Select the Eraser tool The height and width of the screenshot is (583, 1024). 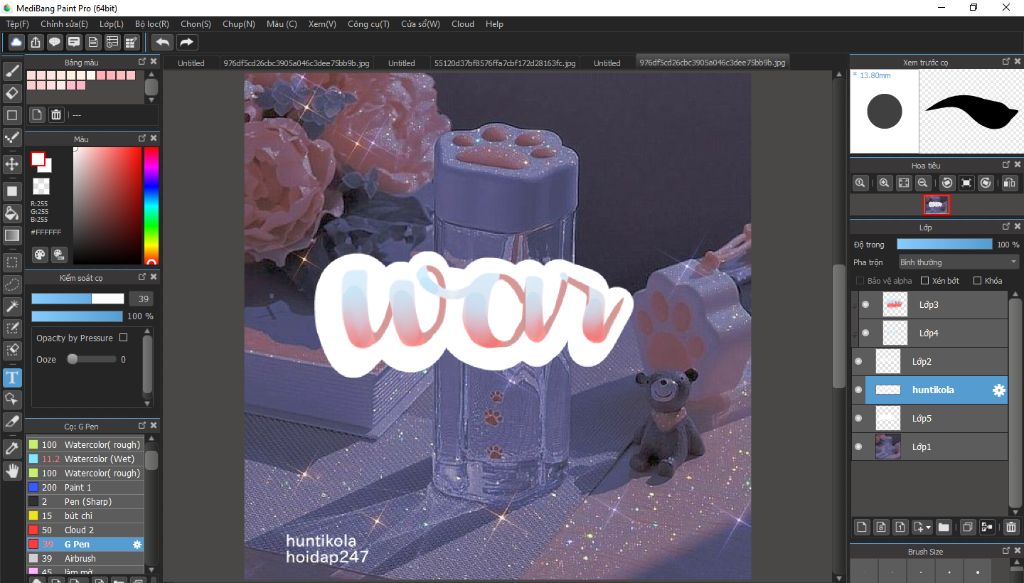pos(12,93)
